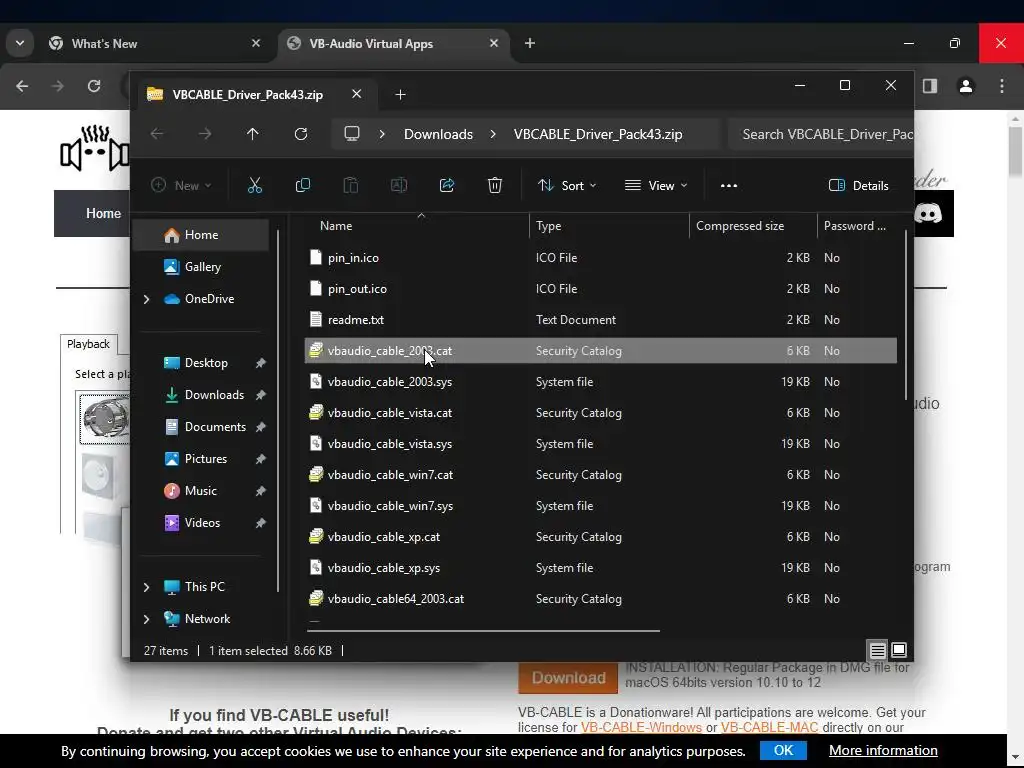Viewport: 1024px width, 768px height.
Task: Expand the Network tree node
Action: tap(146, 619)
